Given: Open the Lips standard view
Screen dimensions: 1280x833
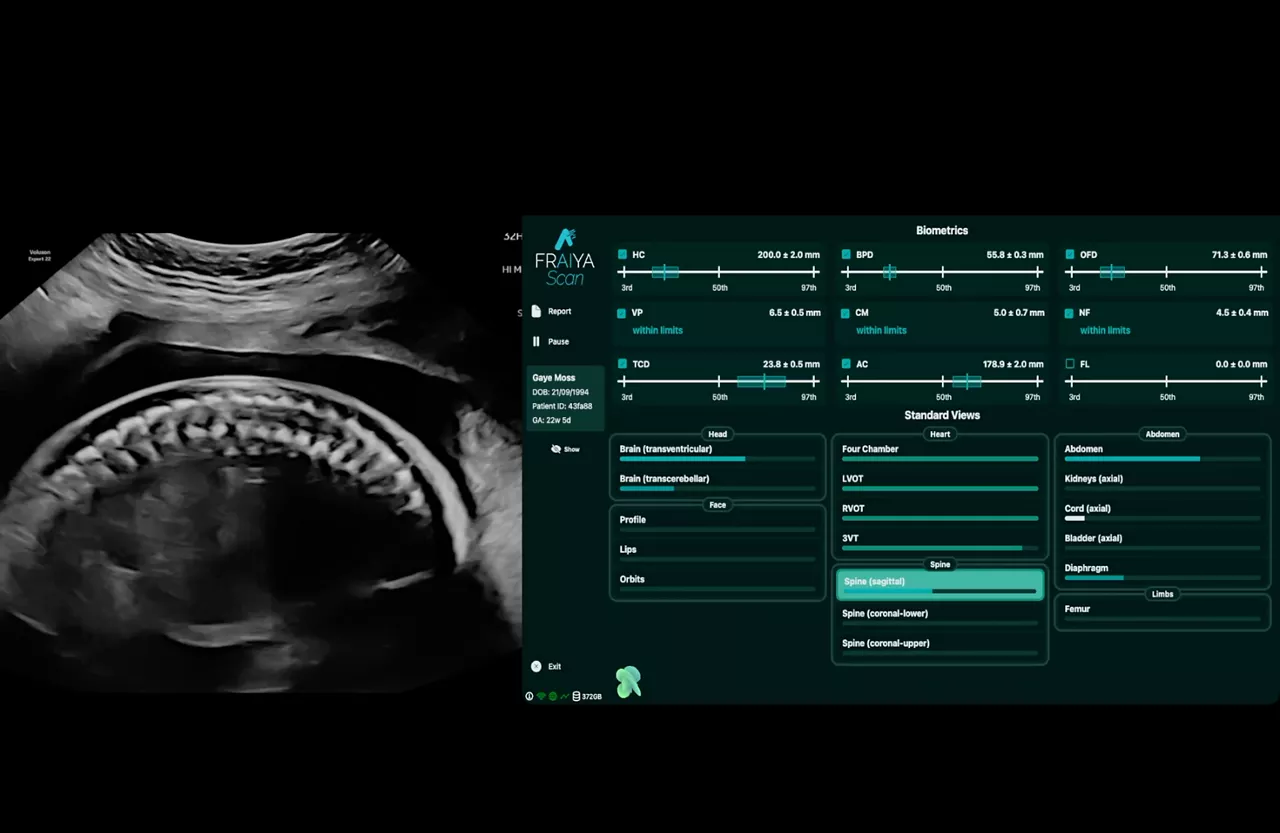Looking at the screenshot, I should tap(717, 553).
